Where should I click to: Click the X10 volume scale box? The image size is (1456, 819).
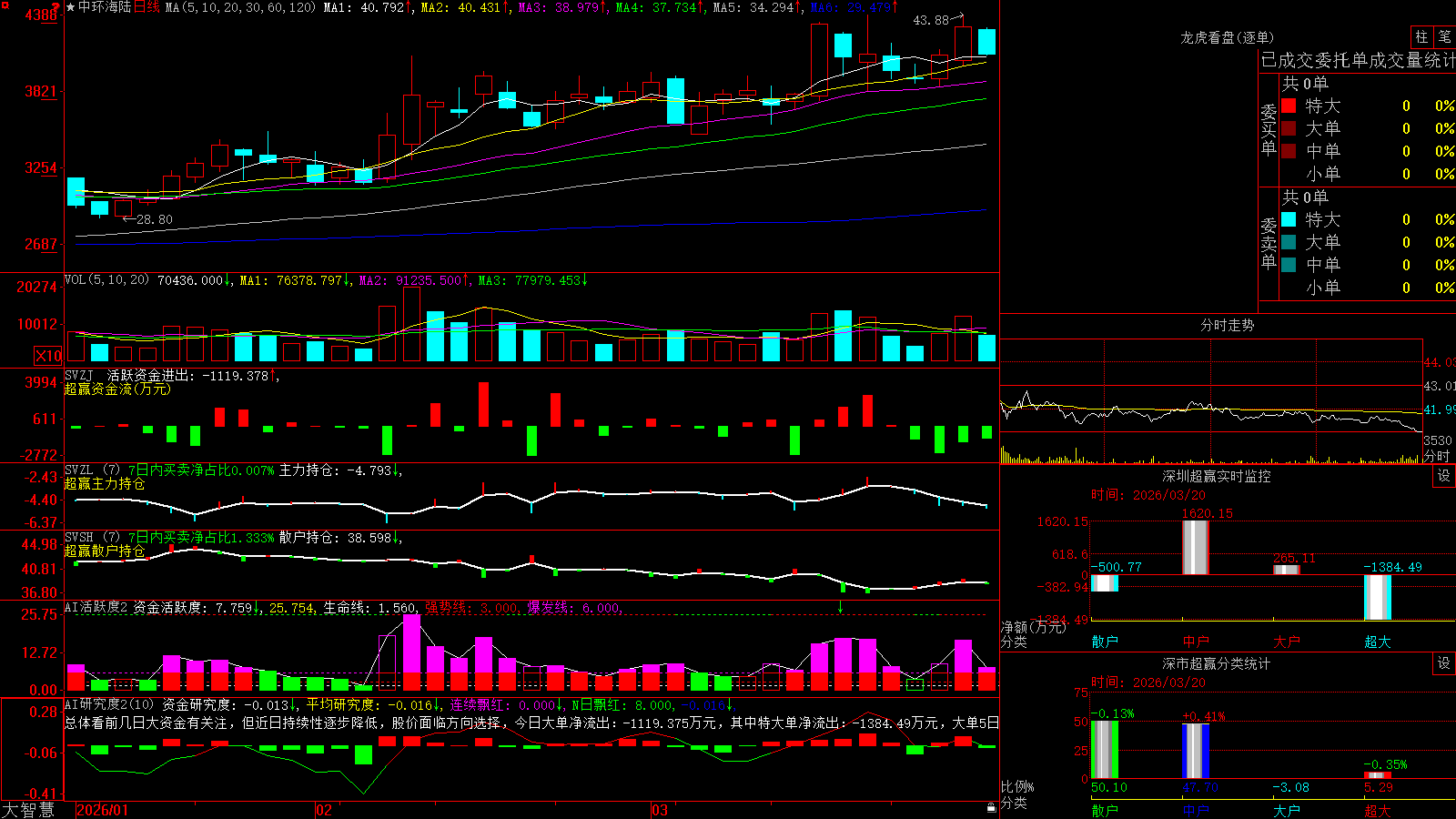click(48, 356)
